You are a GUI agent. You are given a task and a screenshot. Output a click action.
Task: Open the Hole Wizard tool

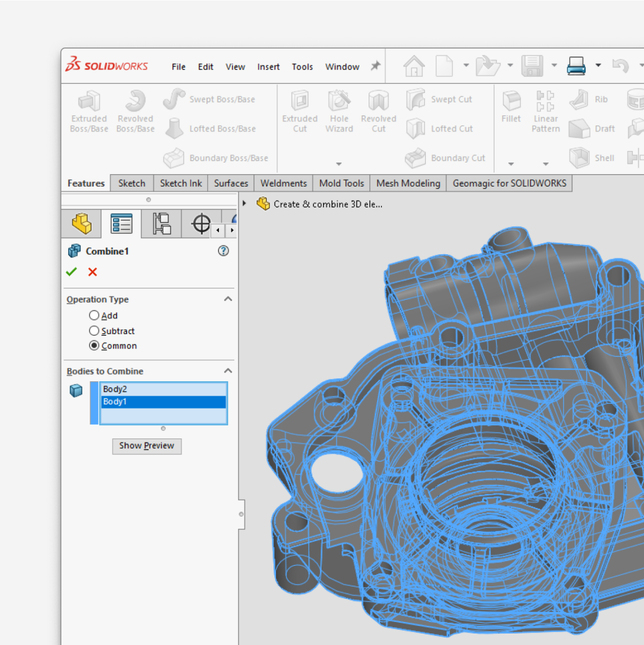pos(339,112)
